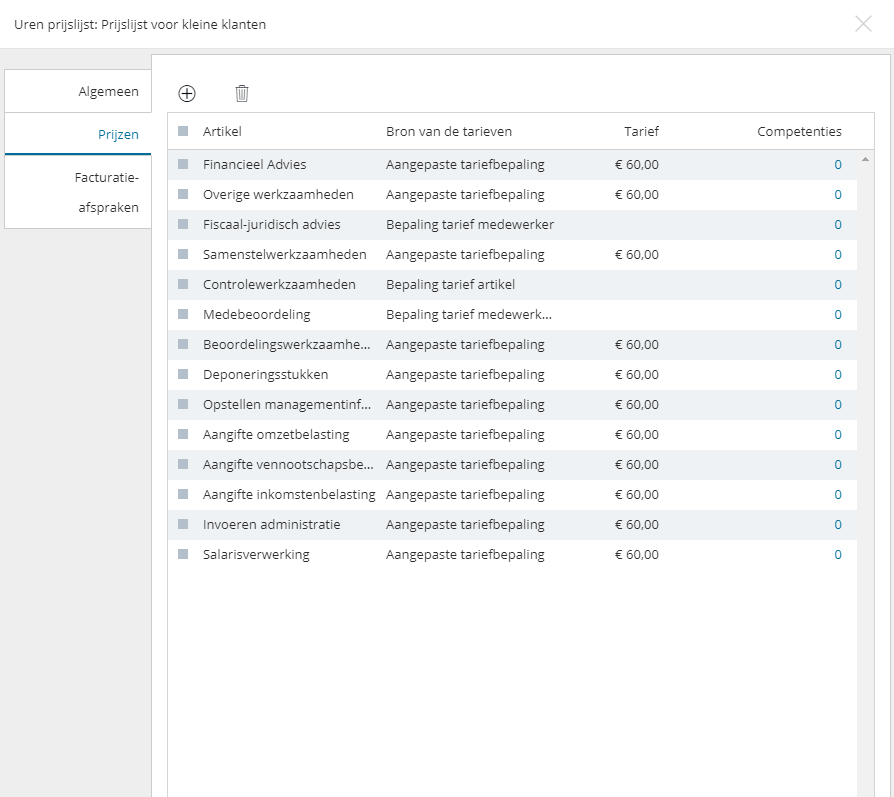Click the Opstellen managementinf... article cell
The image size is (894, 797).
[x=287, y=404]
